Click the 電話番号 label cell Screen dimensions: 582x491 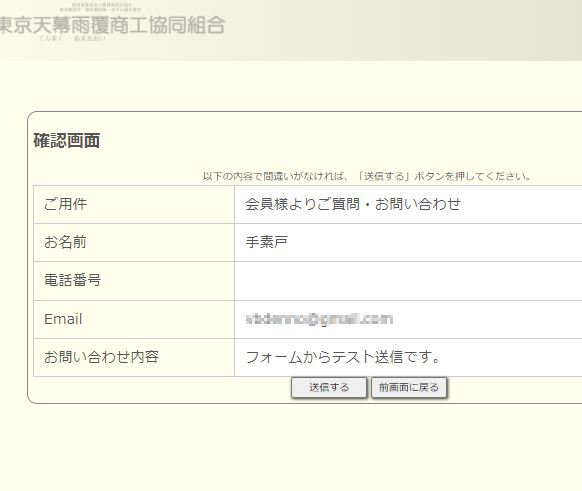tap(134, 281)
